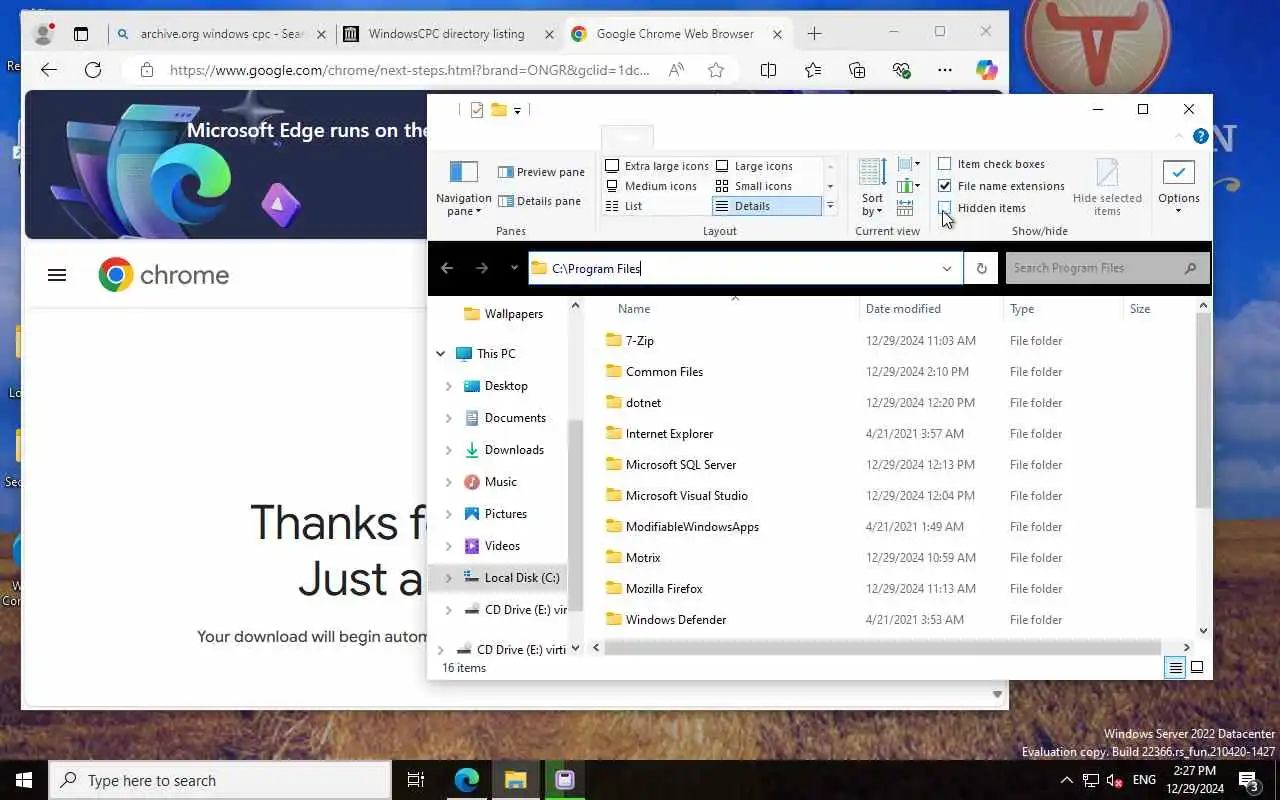Select Google Chrome Web Browser tab
Image resolution: width=1280 pixels, height=800 pixels.
[677, 34]
